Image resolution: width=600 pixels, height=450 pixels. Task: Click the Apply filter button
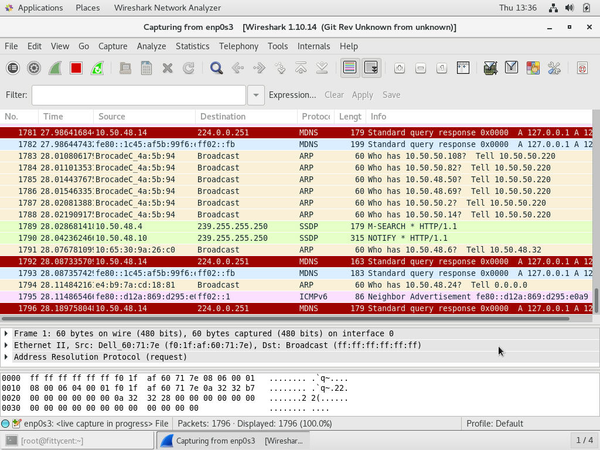tap(362, 95)
